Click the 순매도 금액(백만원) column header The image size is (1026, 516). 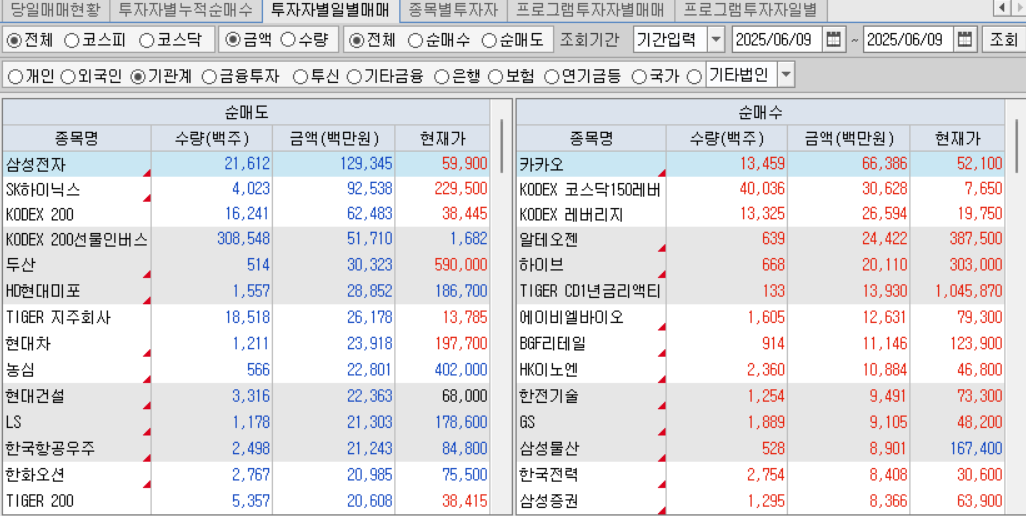(x=334, y=138)
